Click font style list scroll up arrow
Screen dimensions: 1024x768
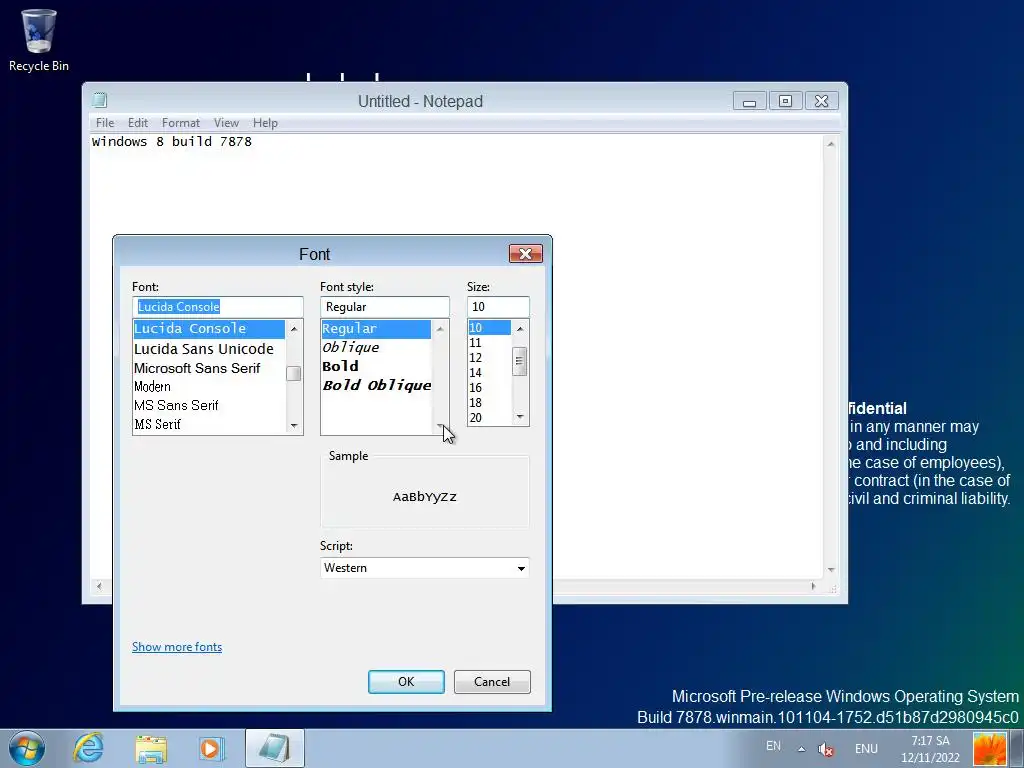point(440,328)
